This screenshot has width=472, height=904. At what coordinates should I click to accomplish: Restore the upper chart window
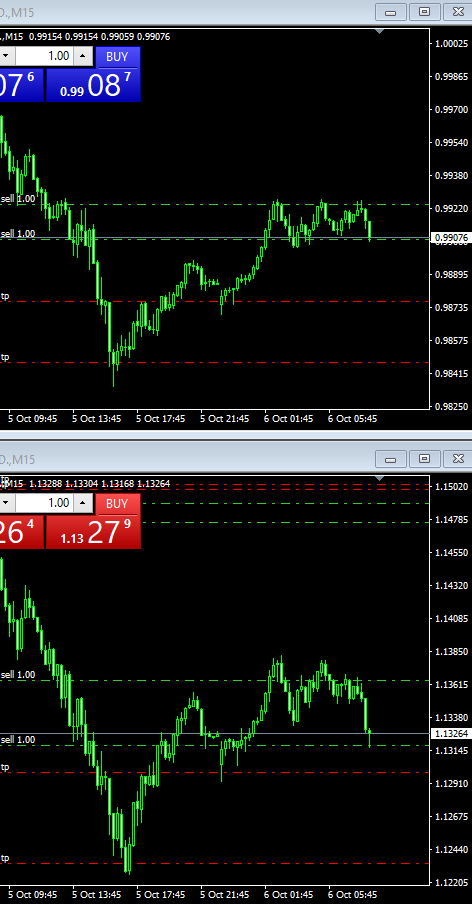425,12
